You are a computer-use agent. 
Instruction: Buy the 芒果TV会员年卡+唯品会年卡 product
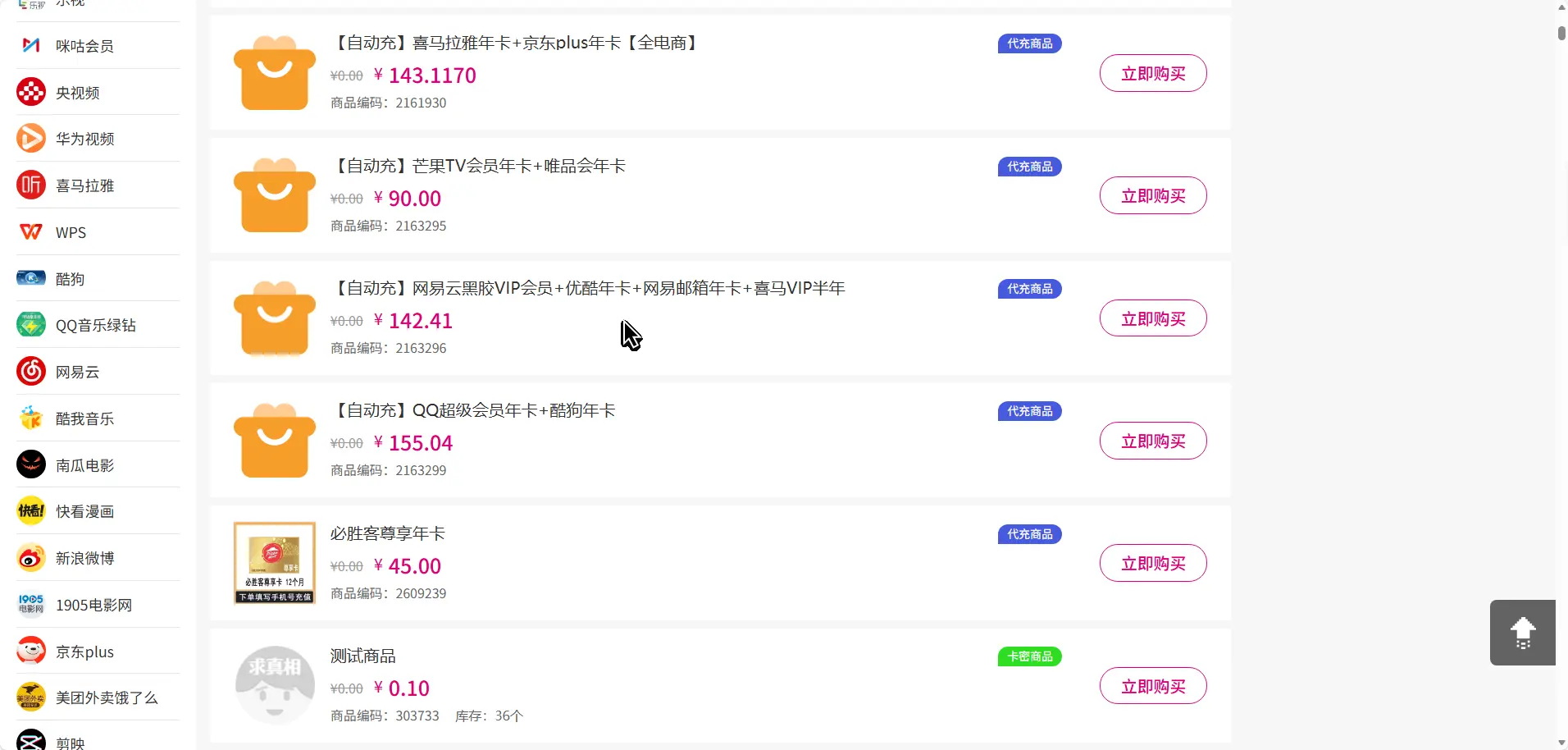[x=1152, y=196]
